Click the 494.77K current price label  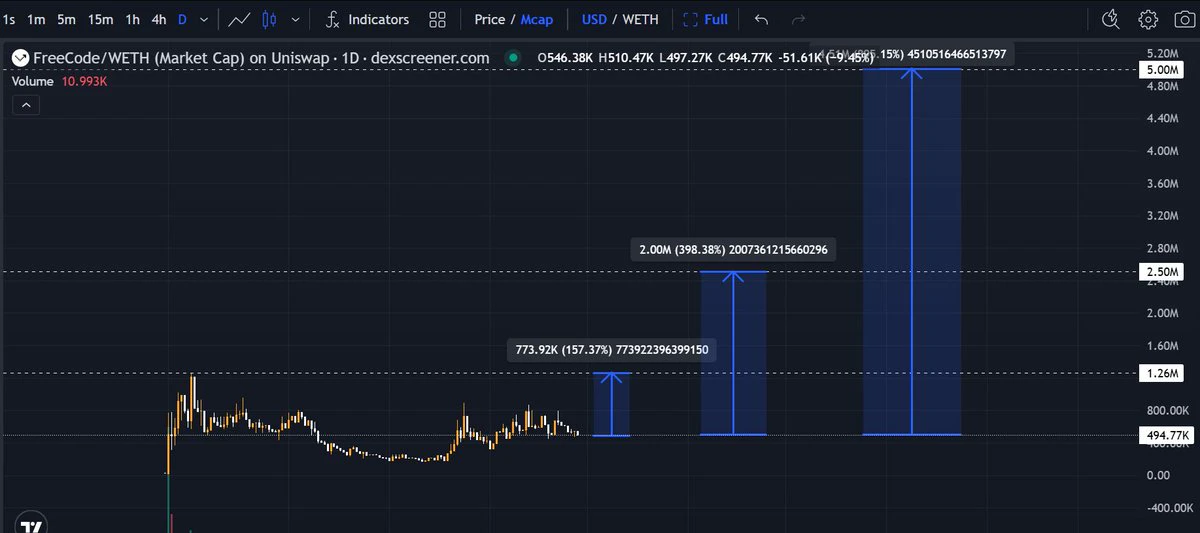click(1166, 435)
